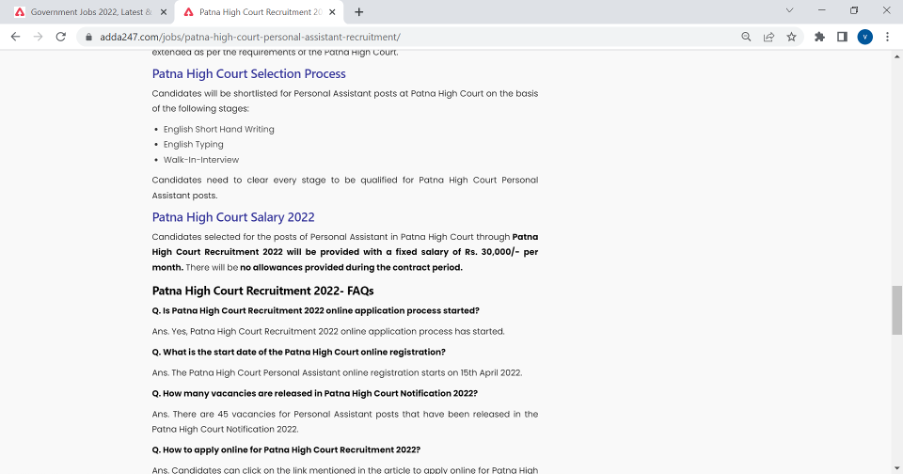Viewport: 904px width, 474px height.
Task: View site information via the lock icon
Action: pyautogui.click(x=88, y=37)
